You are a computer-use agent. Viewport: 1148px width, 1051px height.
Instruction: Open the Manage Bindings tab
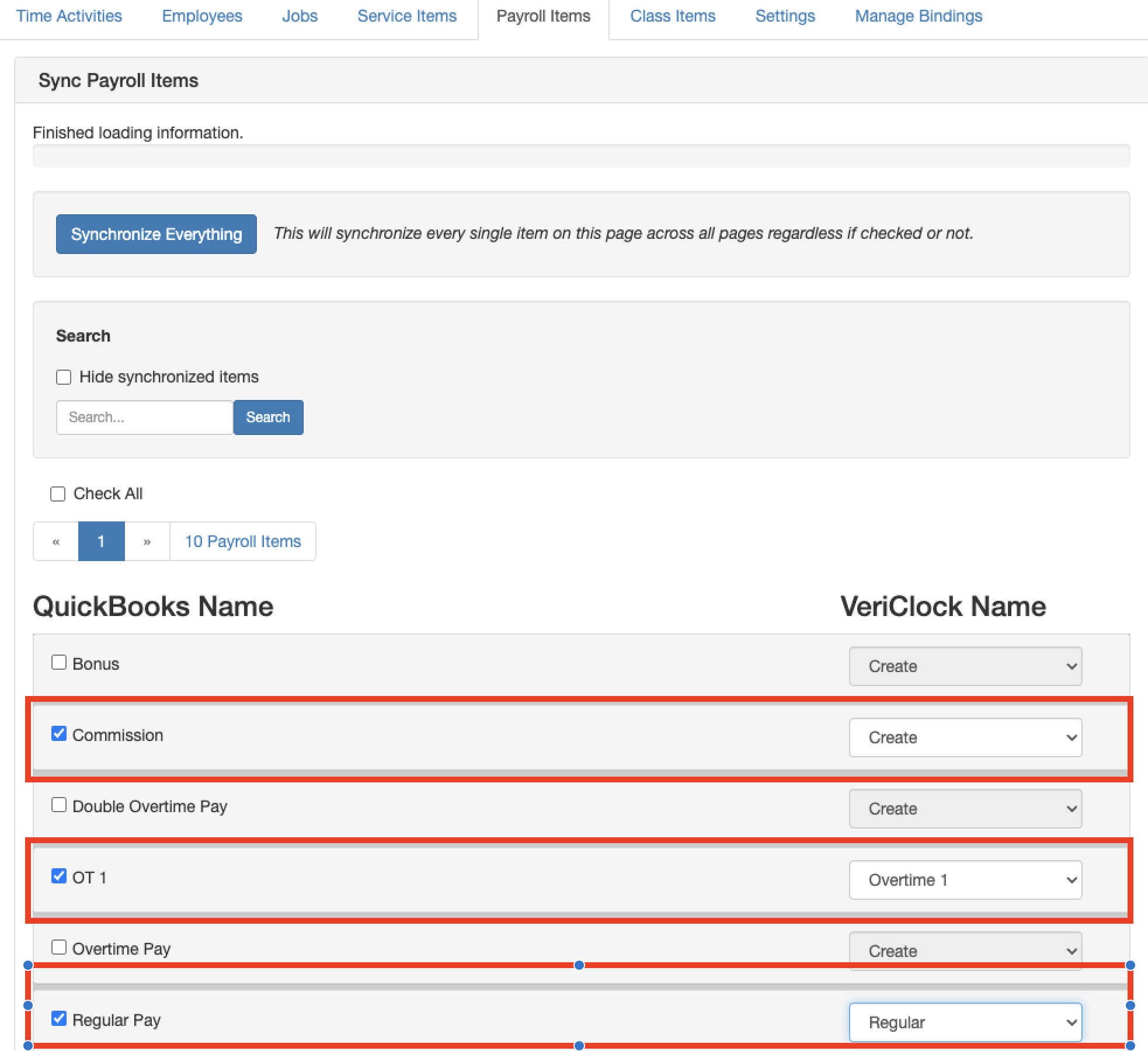pos(918,16)
